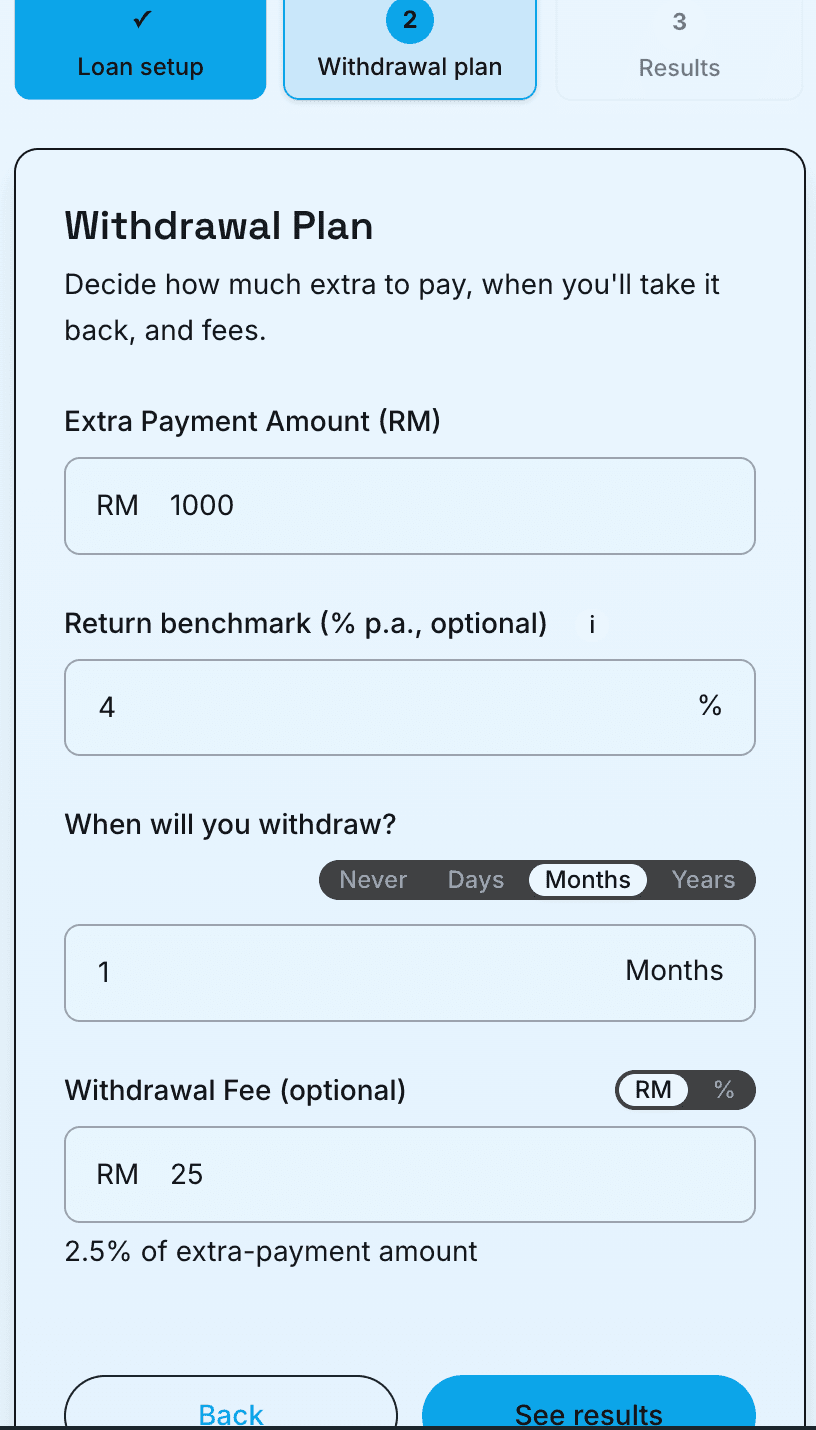Go to the Loan setup step
The width and height of the screenshot is (816, 1430).
[x=140, y=50]
